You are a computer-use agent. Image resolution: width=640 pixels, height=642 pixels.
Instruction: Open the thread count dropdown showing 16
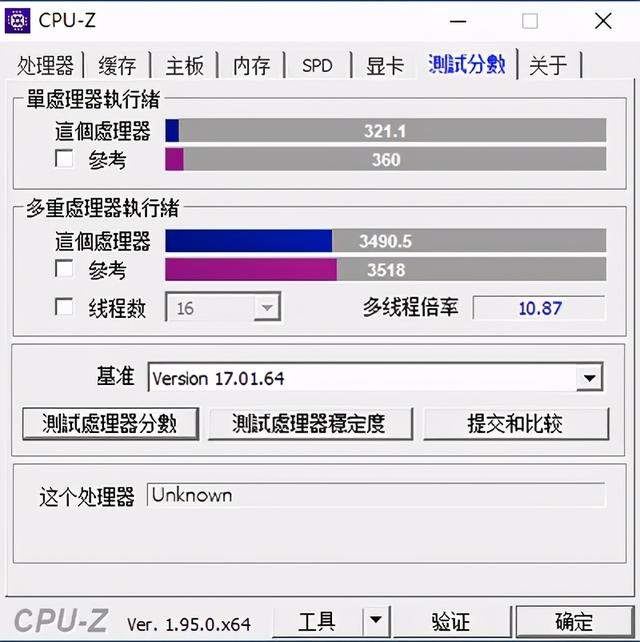tap(223, 307)
